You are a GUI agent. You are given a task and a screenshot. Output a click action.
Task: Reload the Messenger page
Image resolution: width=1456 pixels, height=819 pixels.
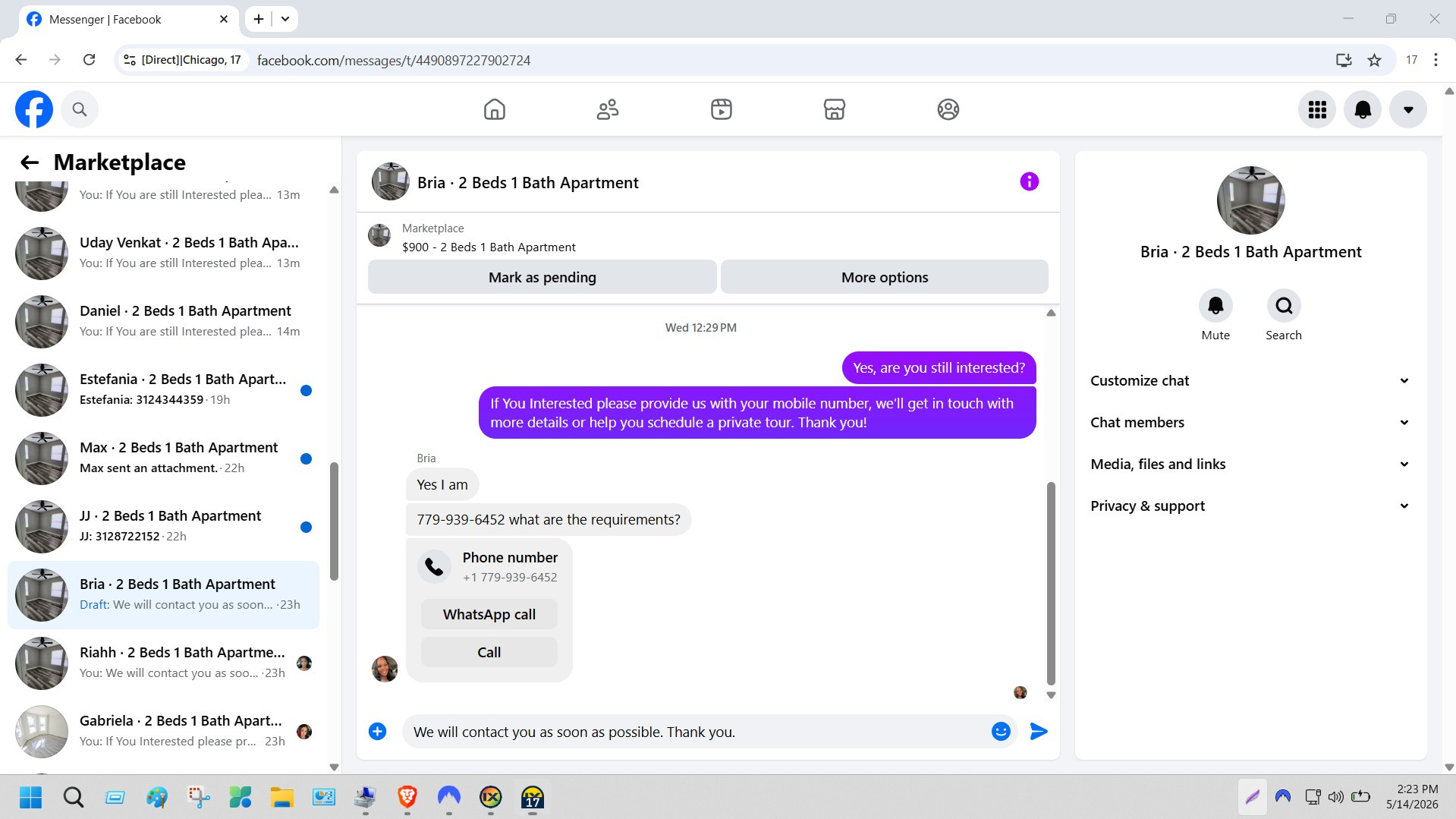tap(89, 60)
